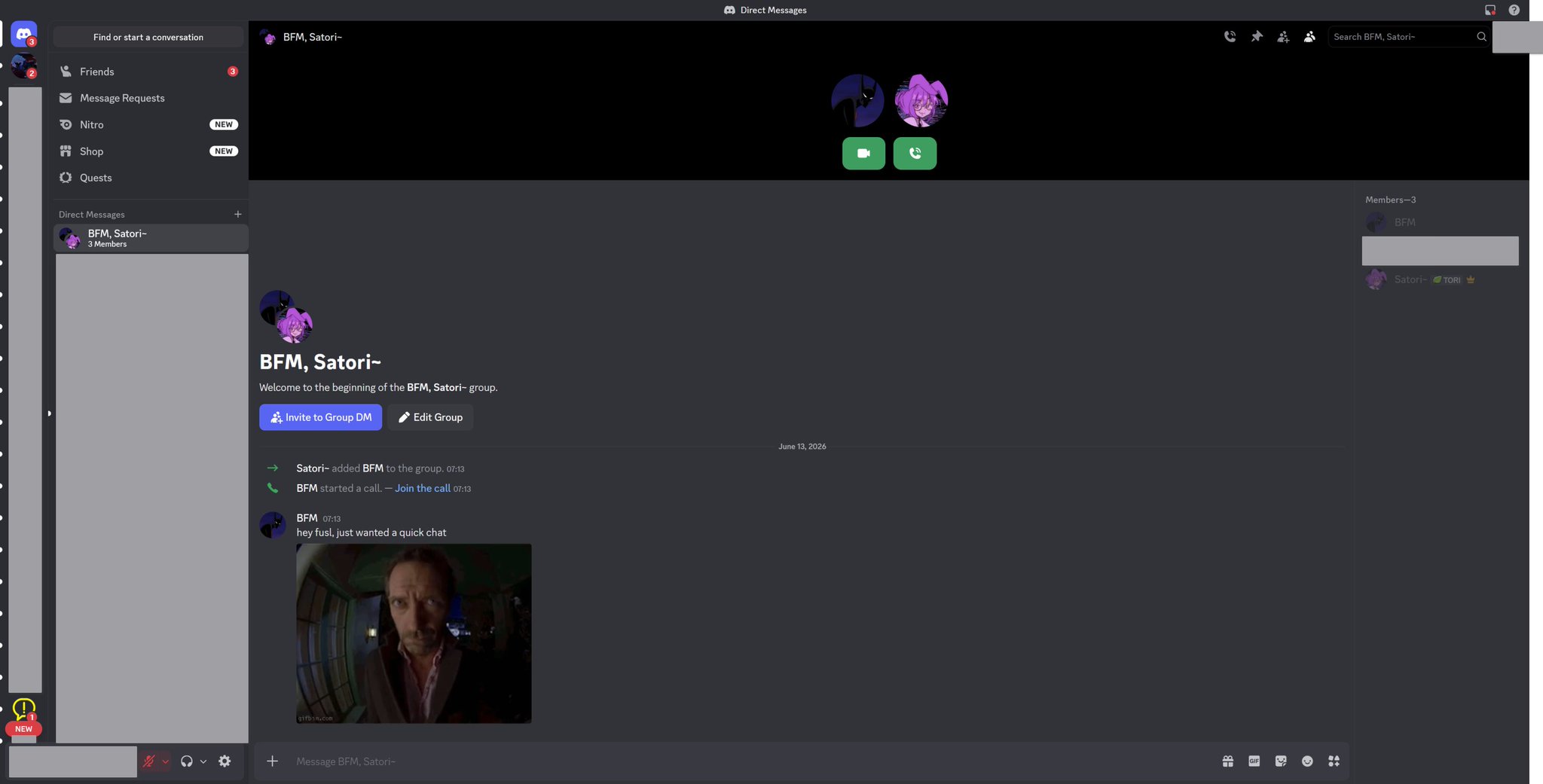The image size is (1543, 784).
Task: Expand microphone input options dropdown
Action: pos(166,761)
